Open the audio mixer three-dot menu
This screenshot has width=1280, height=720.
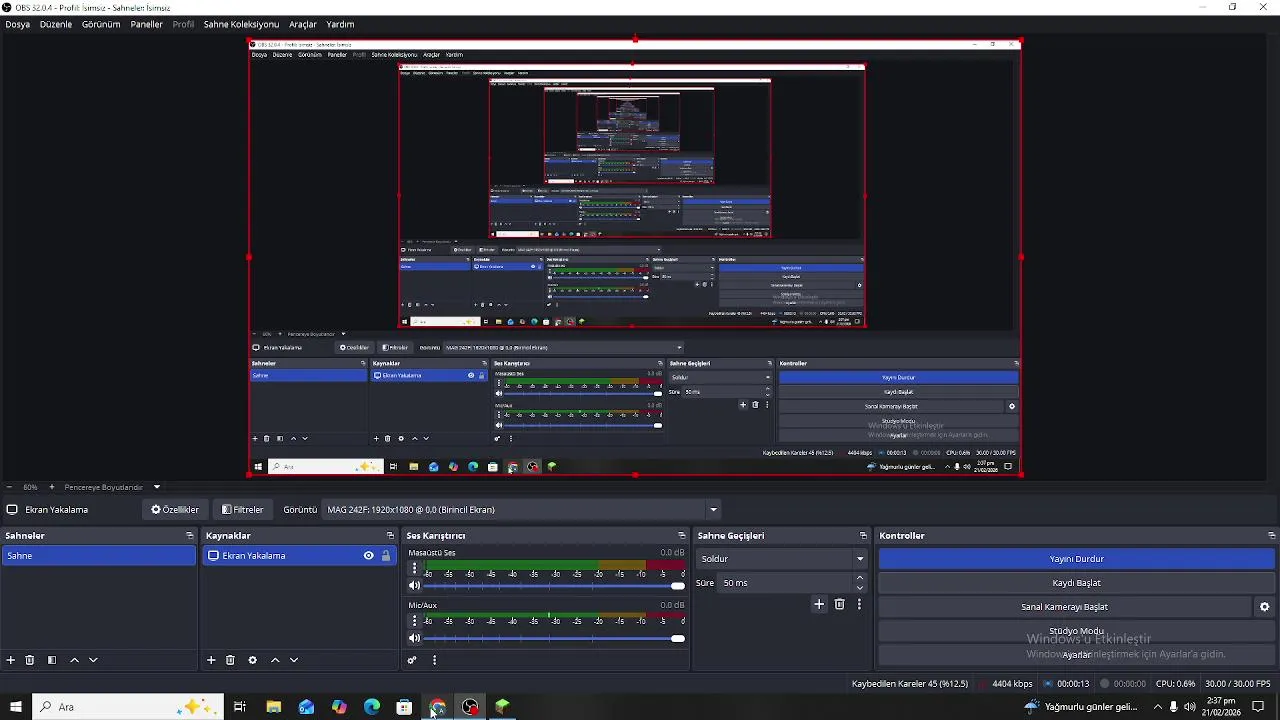coord(434,660)
